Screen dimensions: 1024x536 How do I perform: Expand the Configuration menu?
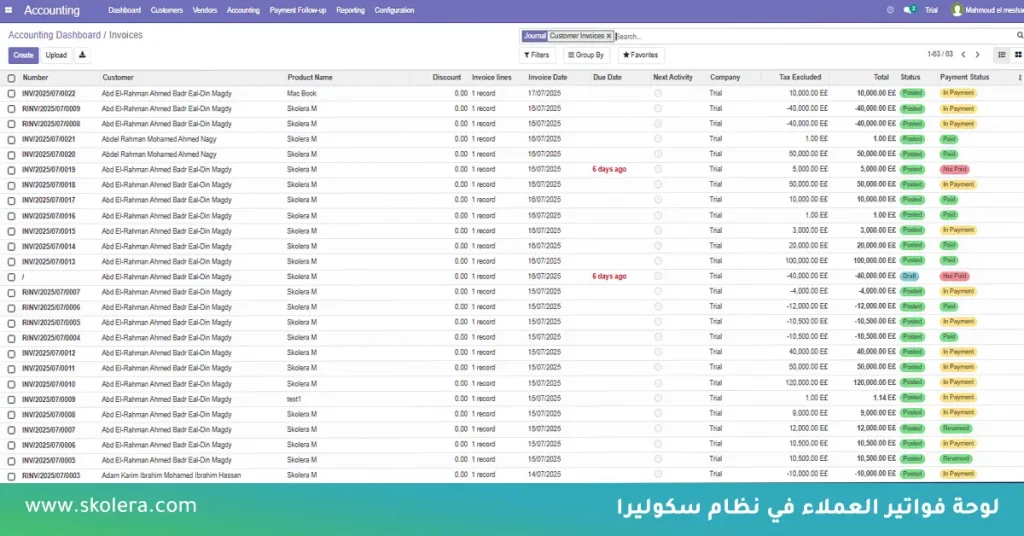pyautogui.click(x=394, y=10)
